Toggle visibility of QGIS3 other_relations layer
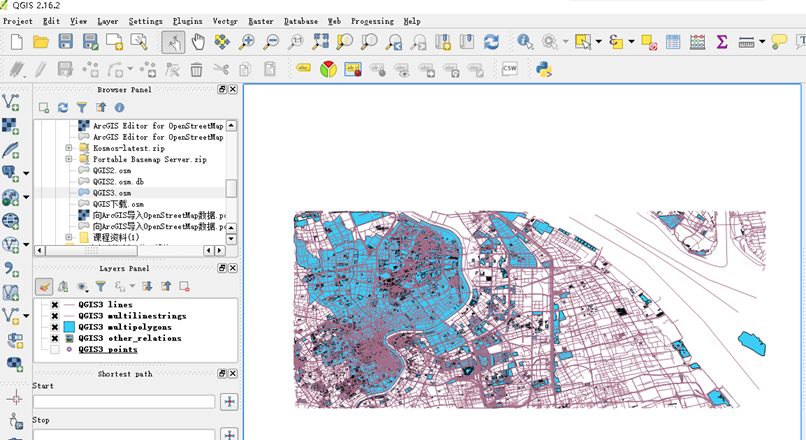This screenshot has height=440, width=806. point(54,338)
